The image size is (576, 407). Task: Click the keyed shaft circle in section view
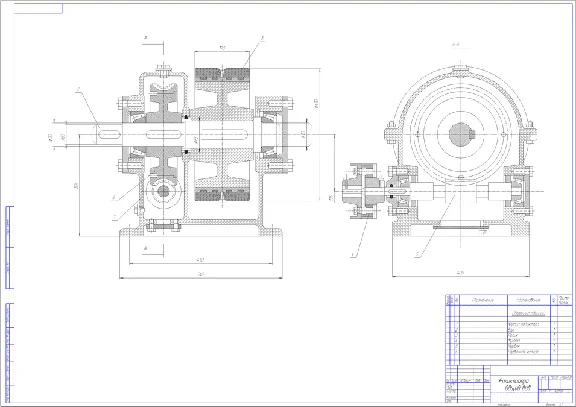point(461,134)
